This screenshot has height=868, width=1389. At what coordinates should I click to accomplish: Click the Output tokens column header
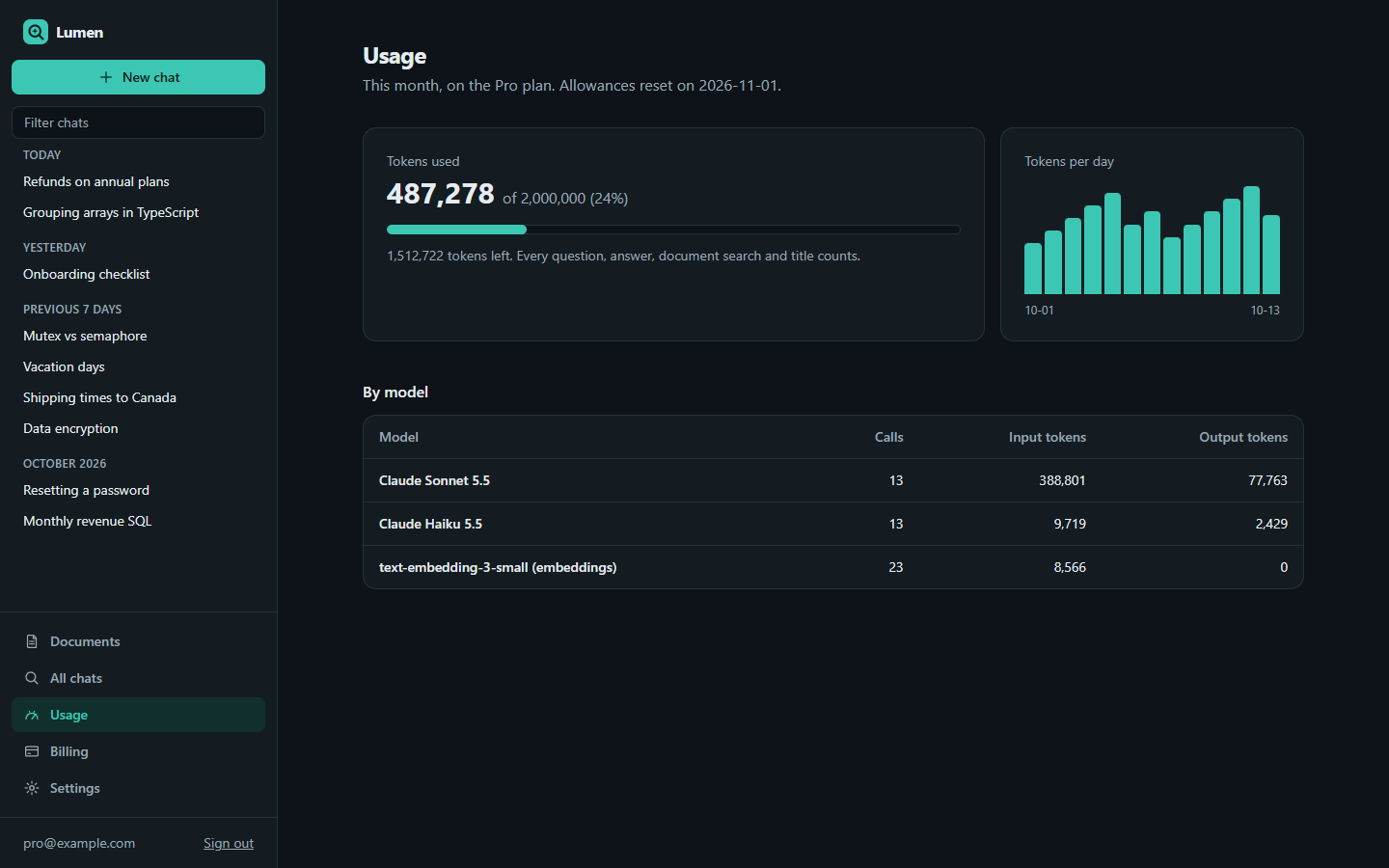click(x=1243, y=437)
